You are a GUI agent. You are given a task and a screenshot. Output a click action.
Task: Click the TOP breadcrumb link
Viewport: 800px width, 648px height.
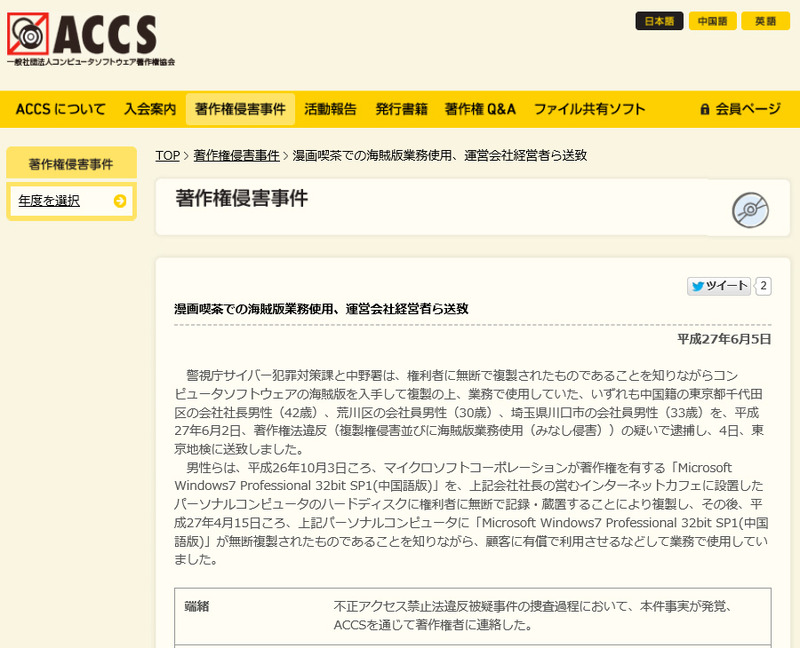(167, 156)
